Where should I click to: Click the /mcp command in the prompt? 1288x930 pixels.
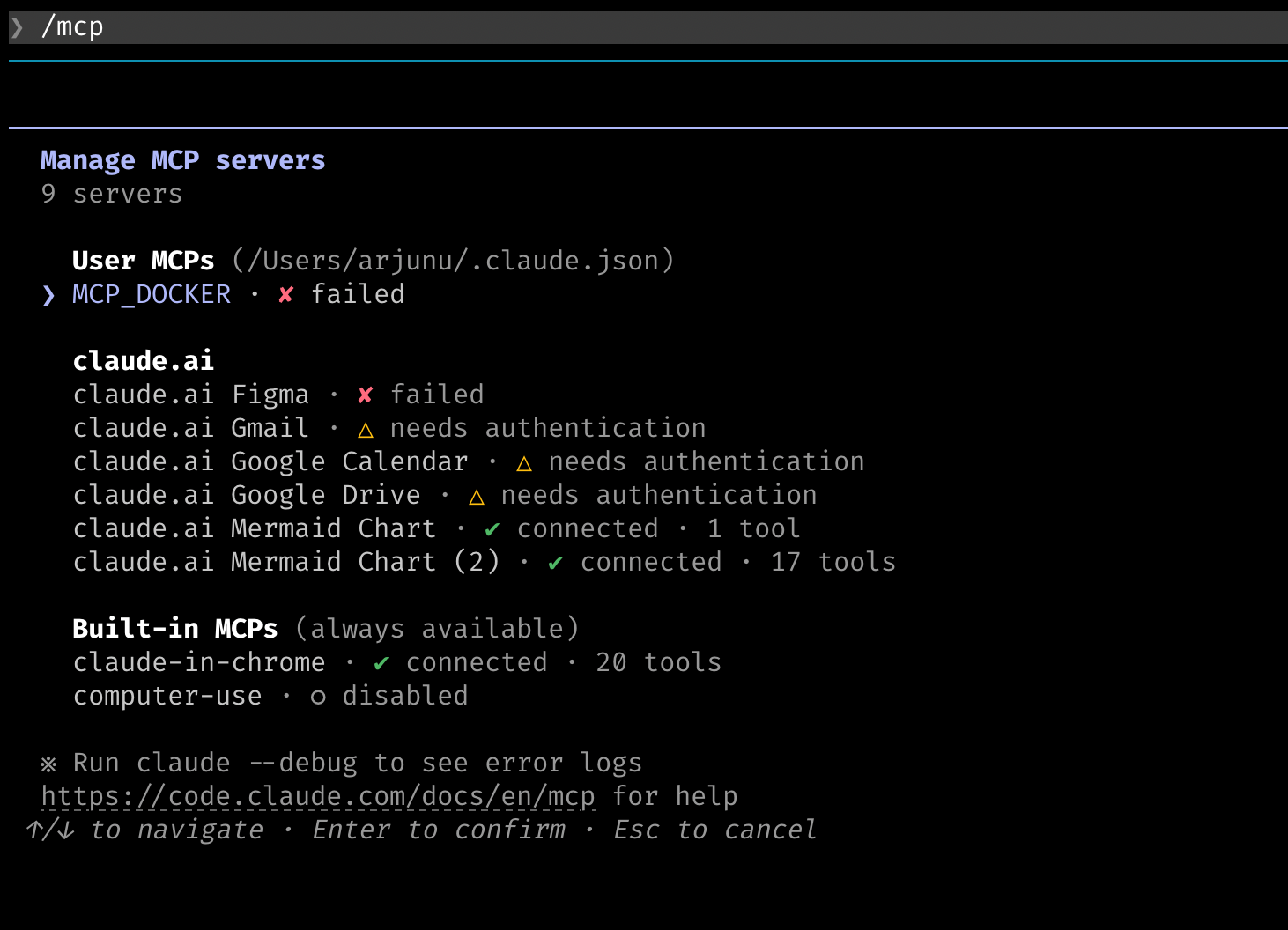tap(72, 27)
